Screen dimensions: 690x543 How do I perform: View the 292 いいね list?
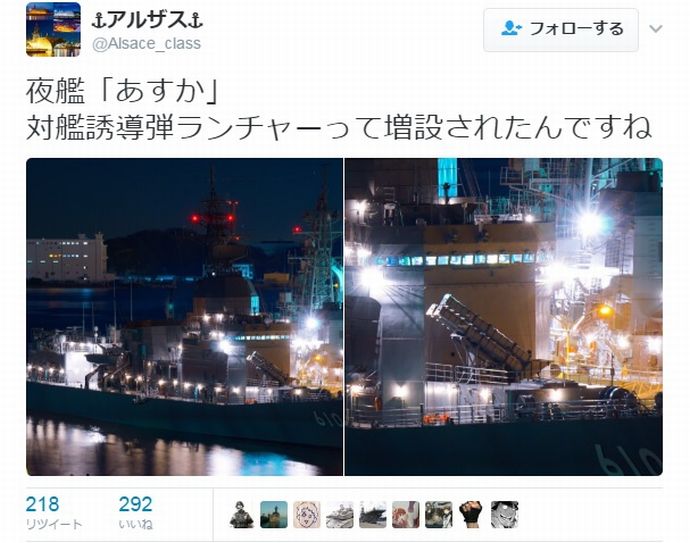click(x=136, y=513)
